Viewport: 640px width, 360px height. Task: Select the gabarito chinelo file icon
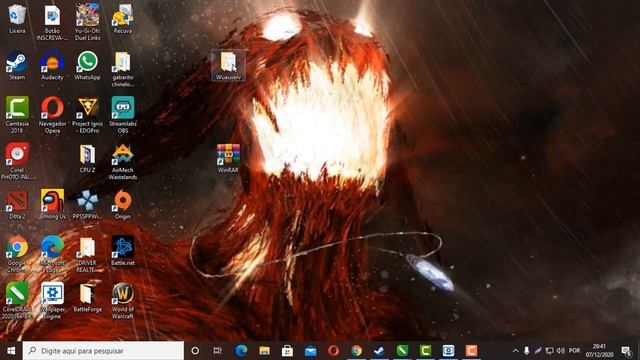pyautogui.click(x=123, y=69)
